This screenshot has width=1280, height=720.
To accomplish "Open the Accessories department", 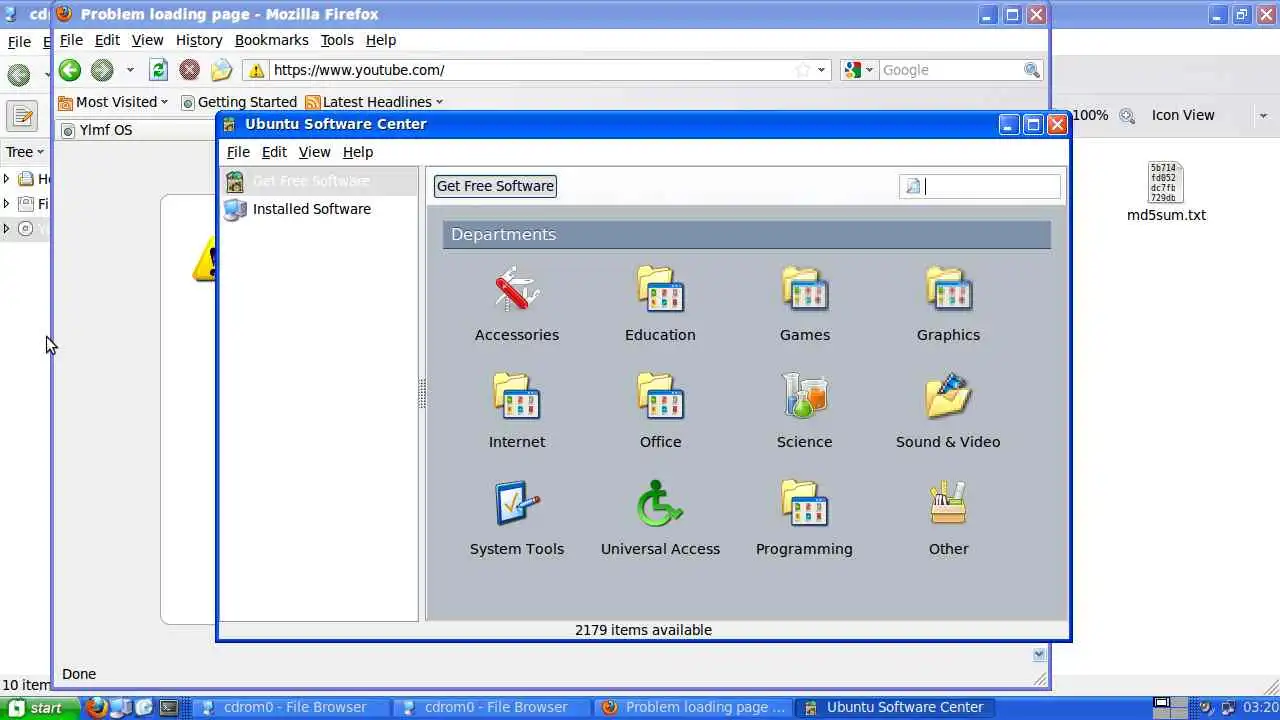I will [516, 304].
